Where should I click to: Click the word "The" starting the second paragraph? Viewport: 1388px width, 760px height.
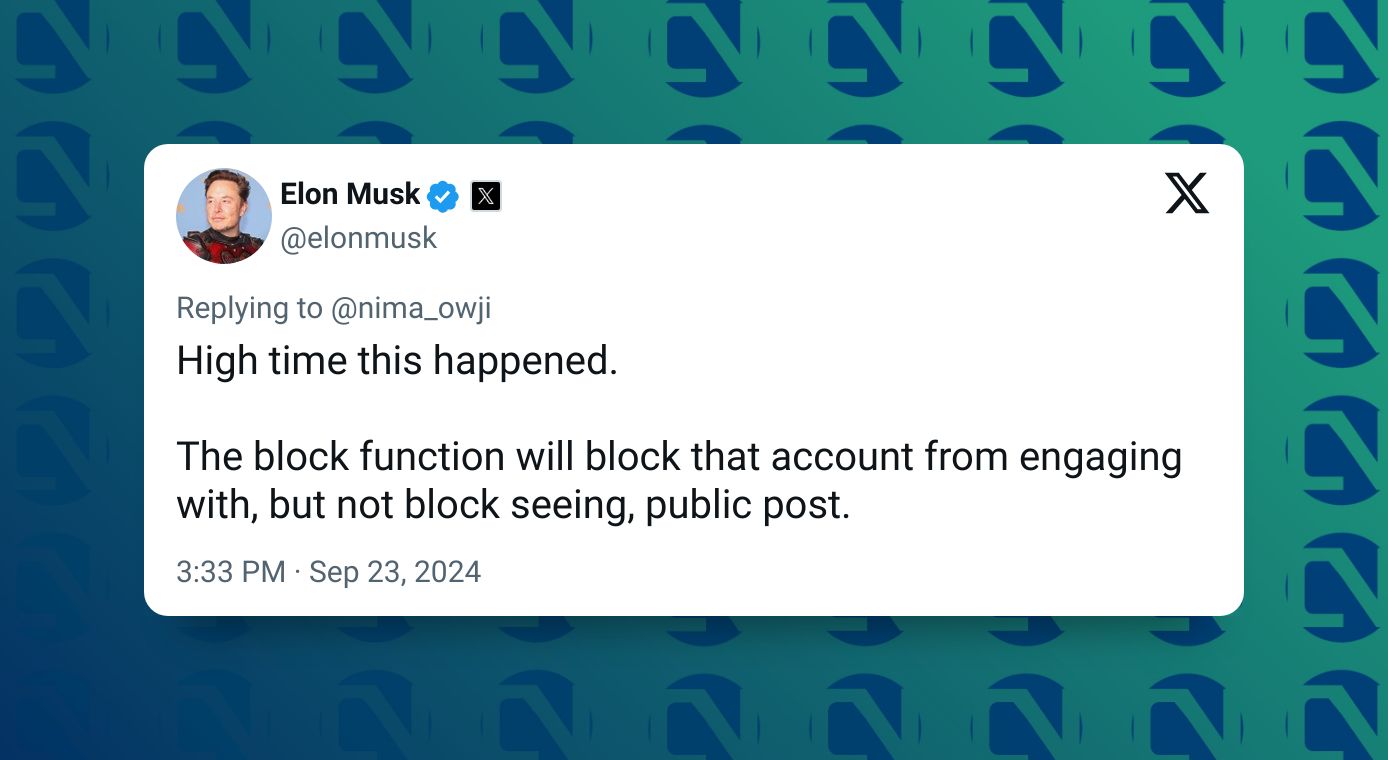pos(210,456)
